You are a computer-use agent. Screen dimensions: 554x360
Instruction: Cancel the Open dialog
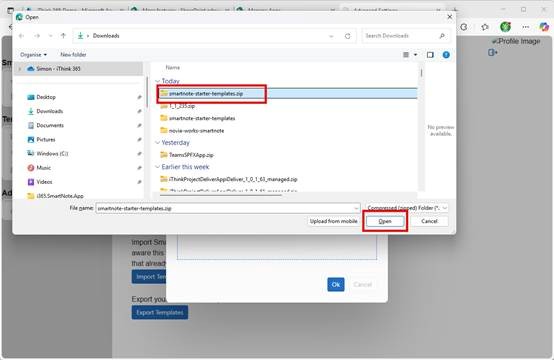[x=429, y=221]
